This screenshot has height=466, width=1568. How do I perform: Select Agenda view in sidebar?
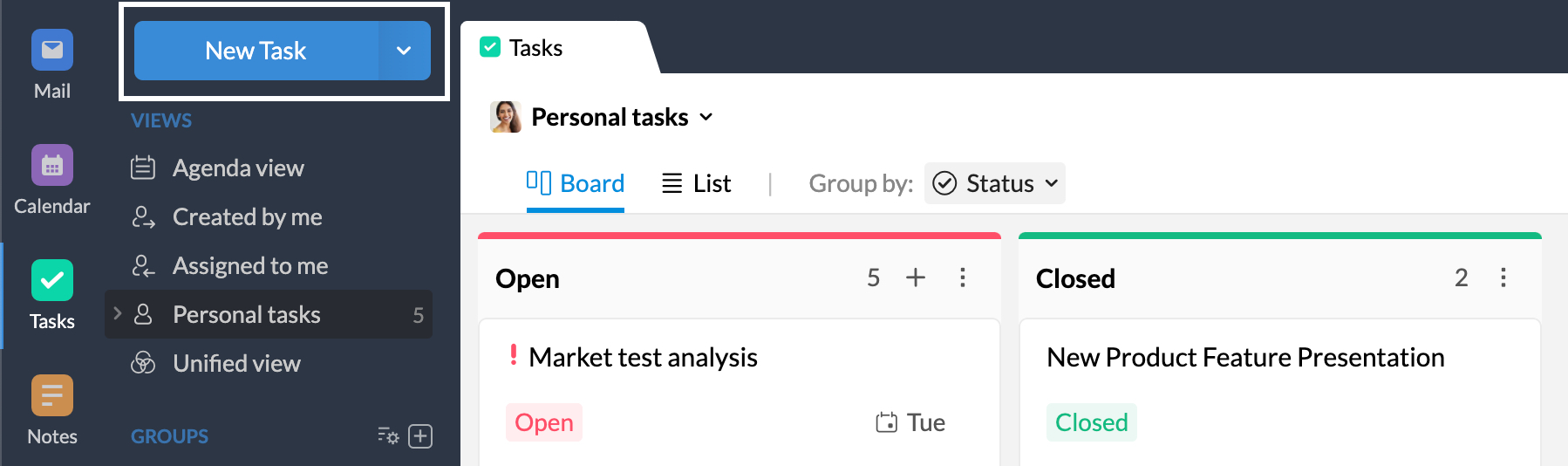[x=238, y=168]
